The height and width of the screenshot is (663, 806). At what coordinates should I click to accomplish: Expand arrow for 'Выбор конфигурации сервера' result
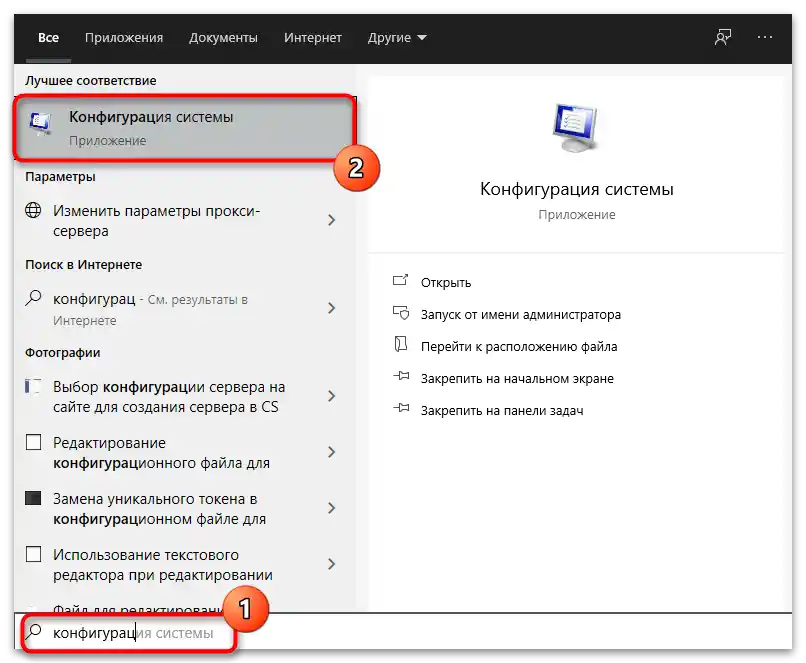(332, 396)
